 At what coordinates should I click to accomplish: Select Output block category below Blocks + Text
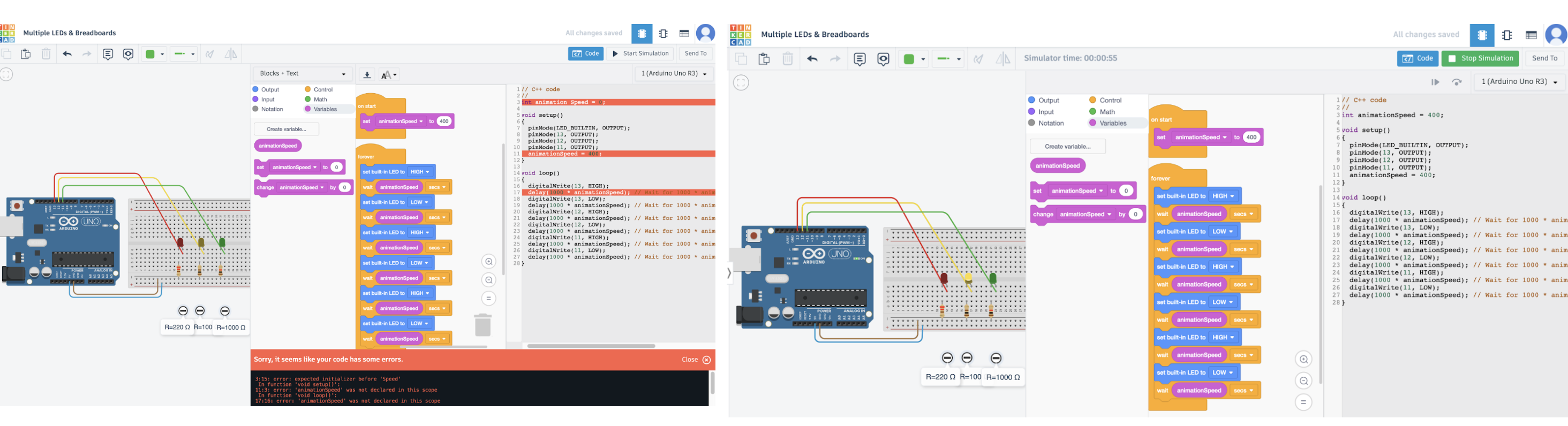[266, 89]
